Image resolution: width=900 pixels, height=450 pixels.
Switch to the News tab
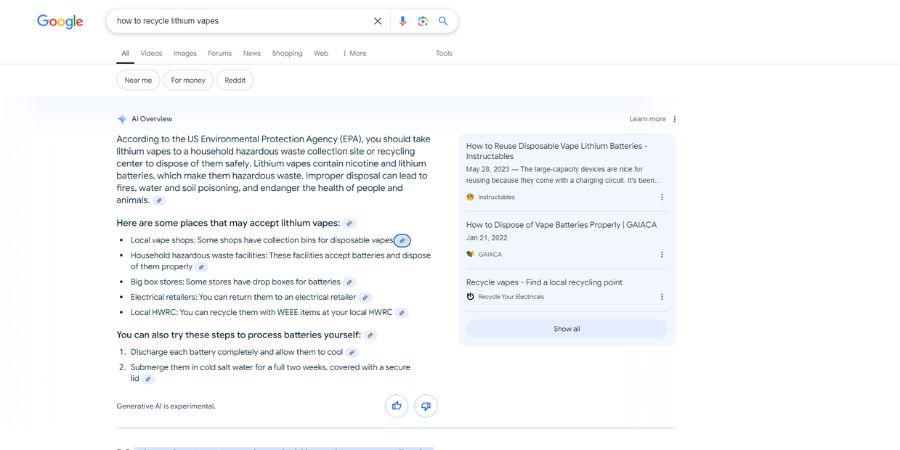coord(252,53)
